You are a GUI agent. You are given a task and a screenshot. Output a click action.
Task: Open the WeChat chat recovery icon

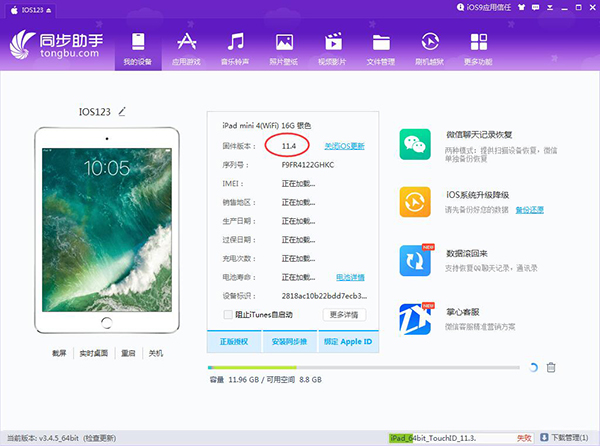coord(415,145)
